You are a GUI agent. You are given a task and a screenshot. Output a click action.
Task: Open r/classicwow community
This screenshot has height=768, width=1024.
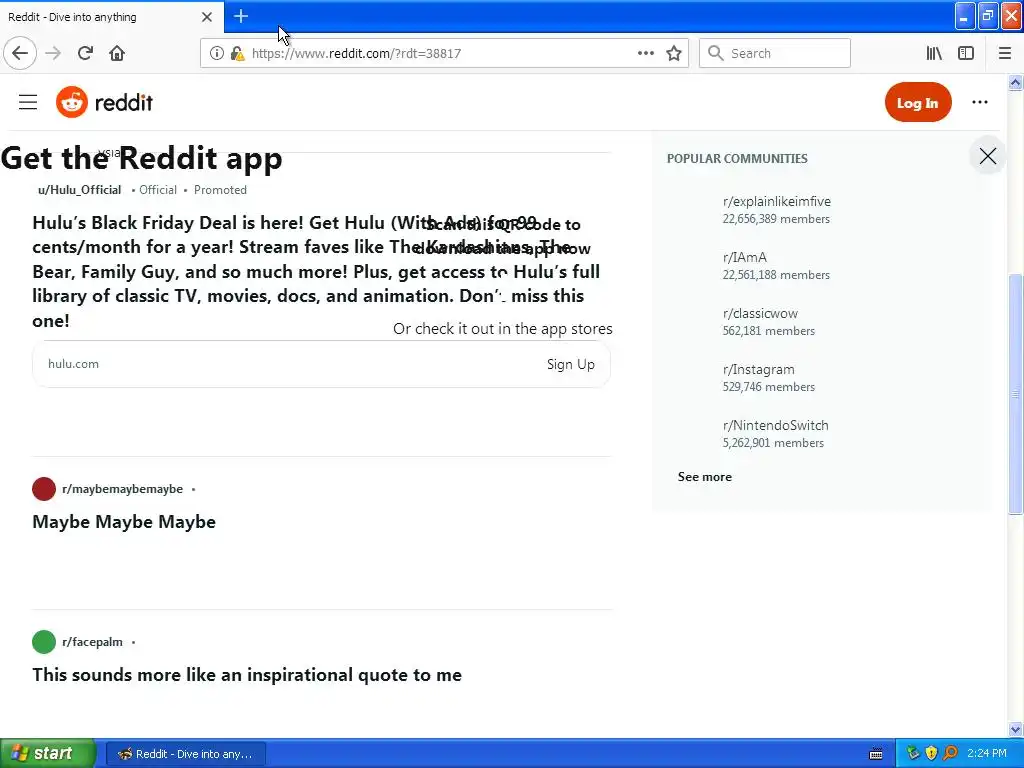point(760,313)
